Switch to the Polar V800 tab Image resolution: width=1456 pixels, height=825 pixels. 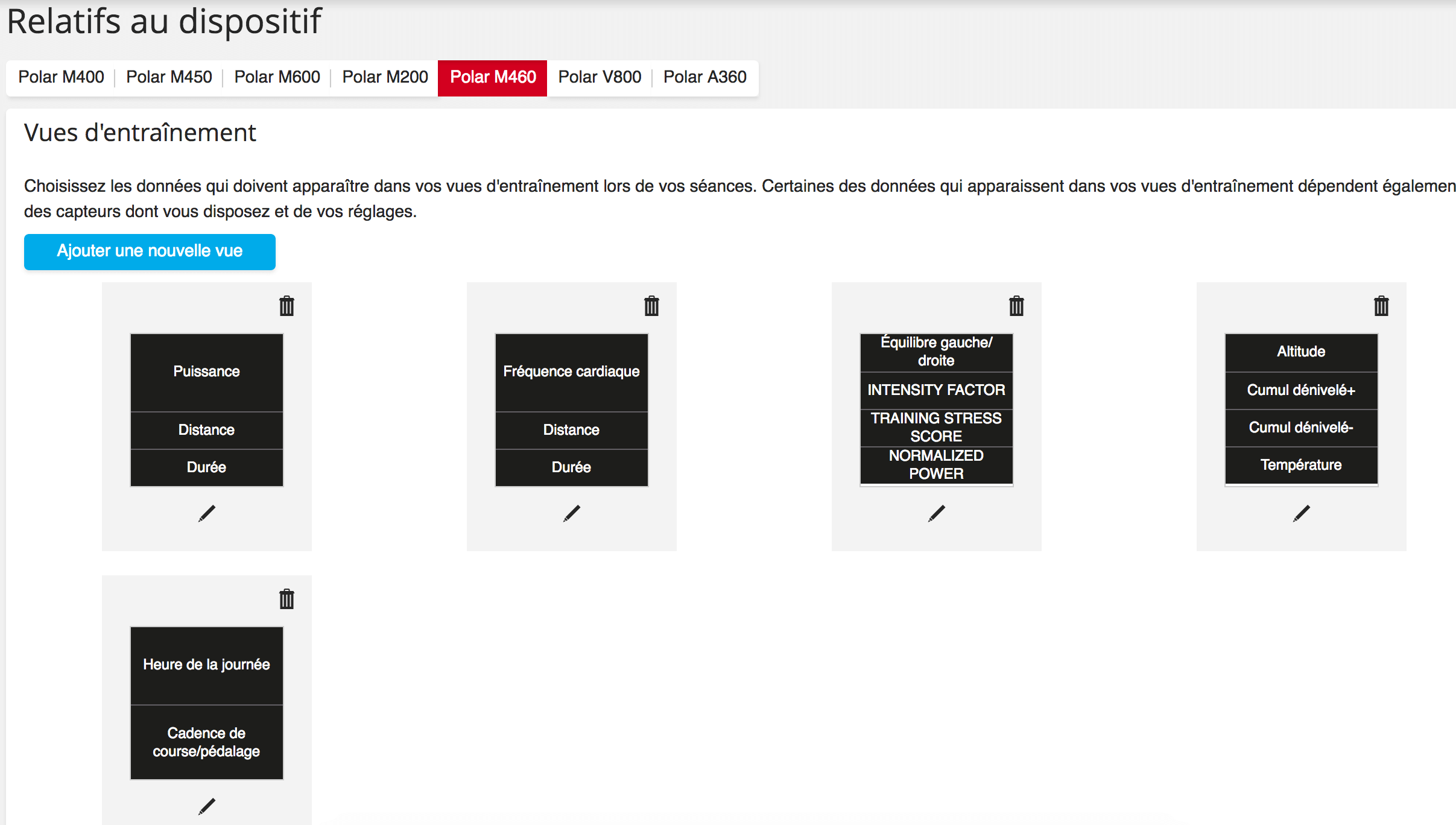pos(600,77)
